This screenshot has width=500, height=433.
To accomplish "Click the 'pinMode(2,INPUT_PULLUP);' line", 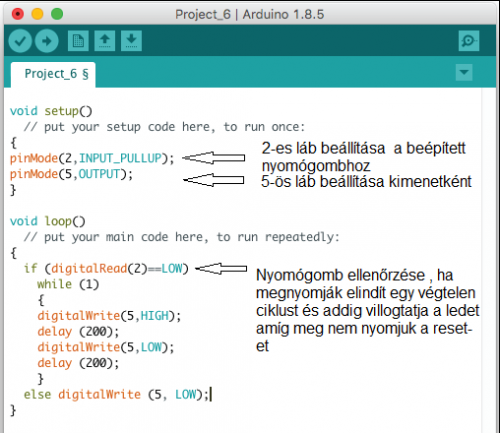I will coord(92,158).
